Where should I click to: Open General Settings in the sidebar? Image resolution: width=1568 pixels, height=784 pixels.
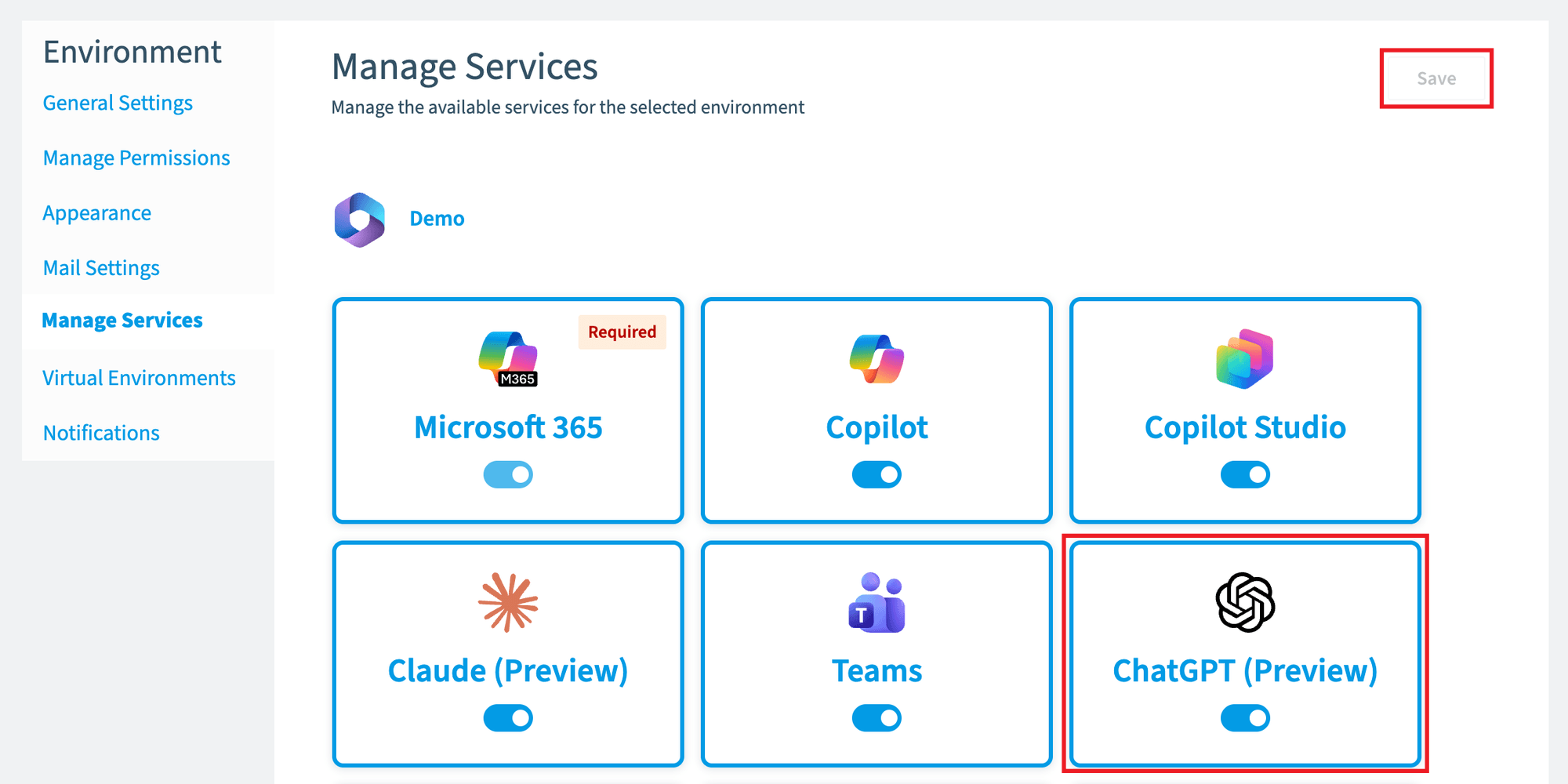point(118,103)
